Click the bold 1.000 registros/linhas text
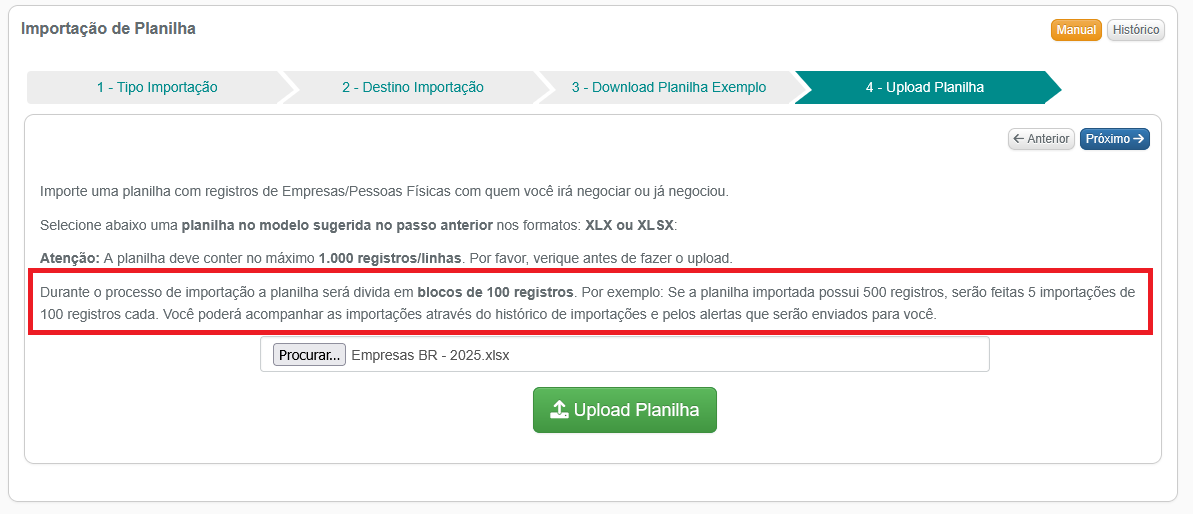This screenshot has width=1193, height=514. [390, 258]
